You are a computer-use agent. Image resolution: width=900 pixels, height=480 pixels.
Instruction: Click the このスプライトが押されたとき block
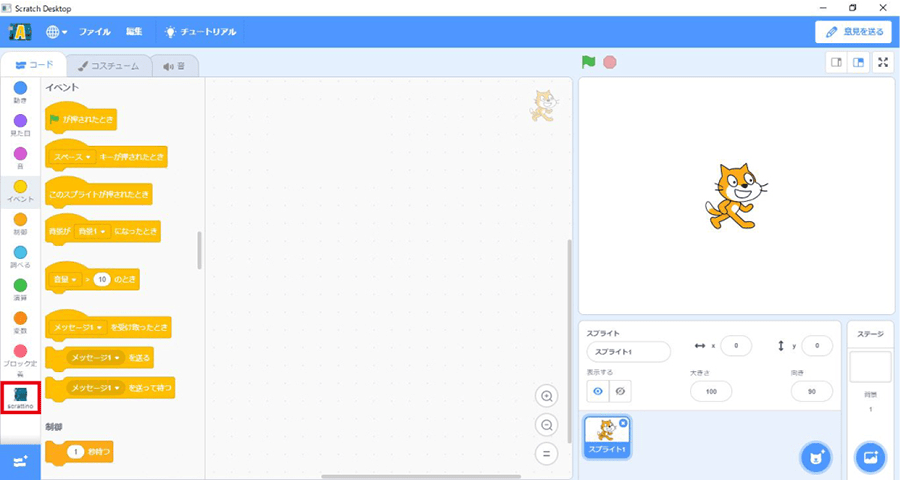point(99,193)
